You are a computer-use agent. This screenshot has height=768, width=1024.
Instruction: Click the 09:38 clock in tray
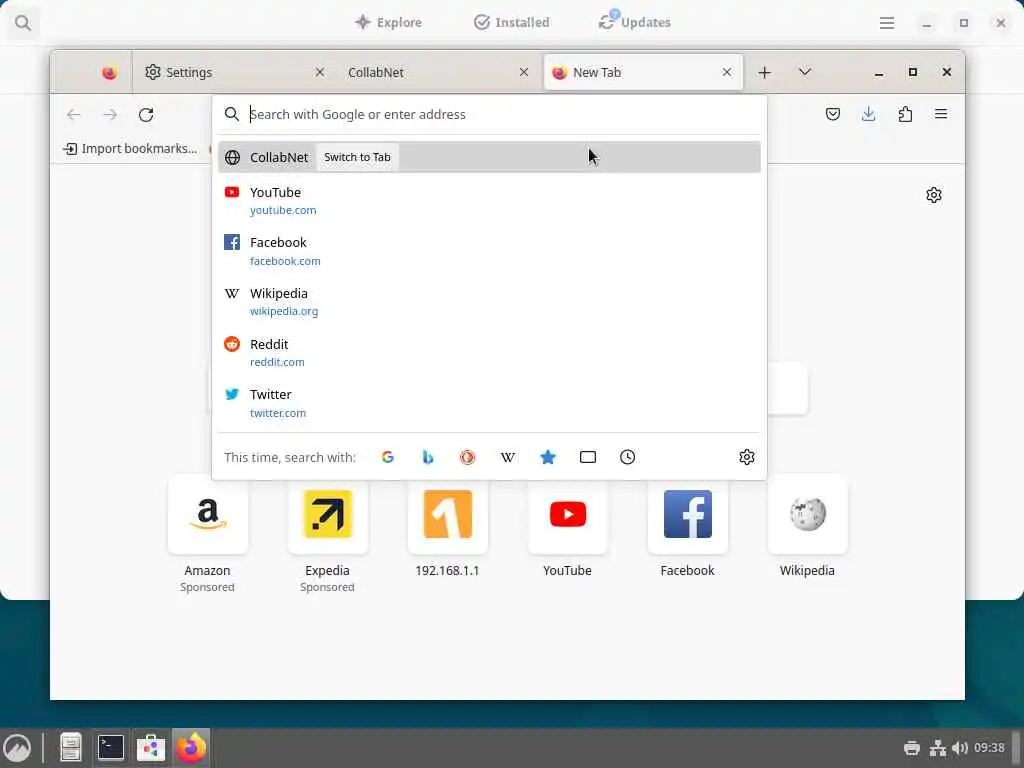point(989,748)
